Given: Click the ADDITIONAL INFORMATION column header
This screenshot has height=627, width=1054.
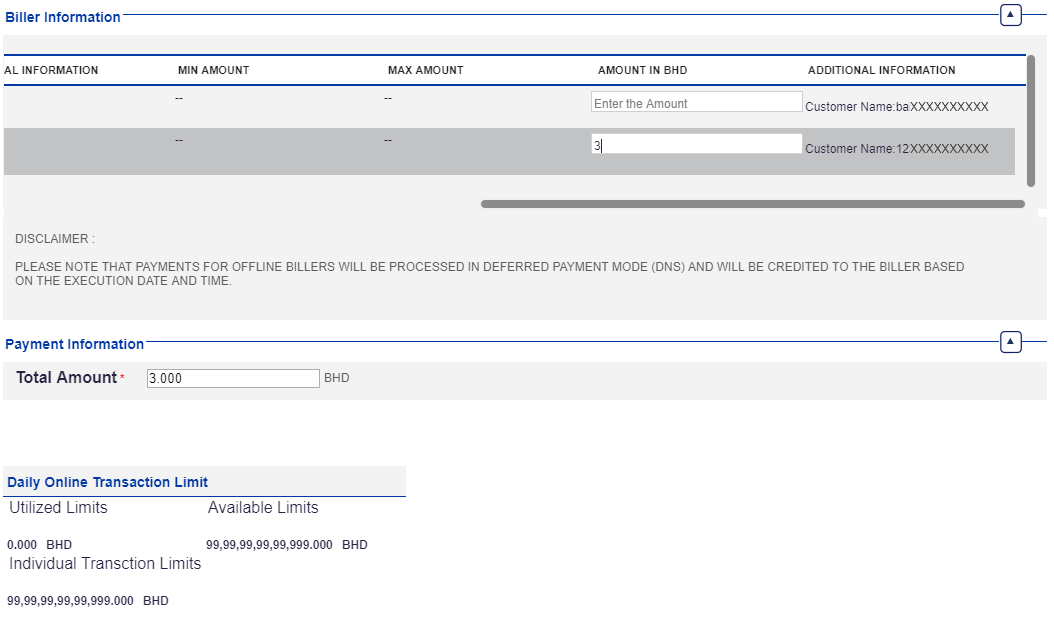Looking at the screenshot, I should (x=881, y=70).
